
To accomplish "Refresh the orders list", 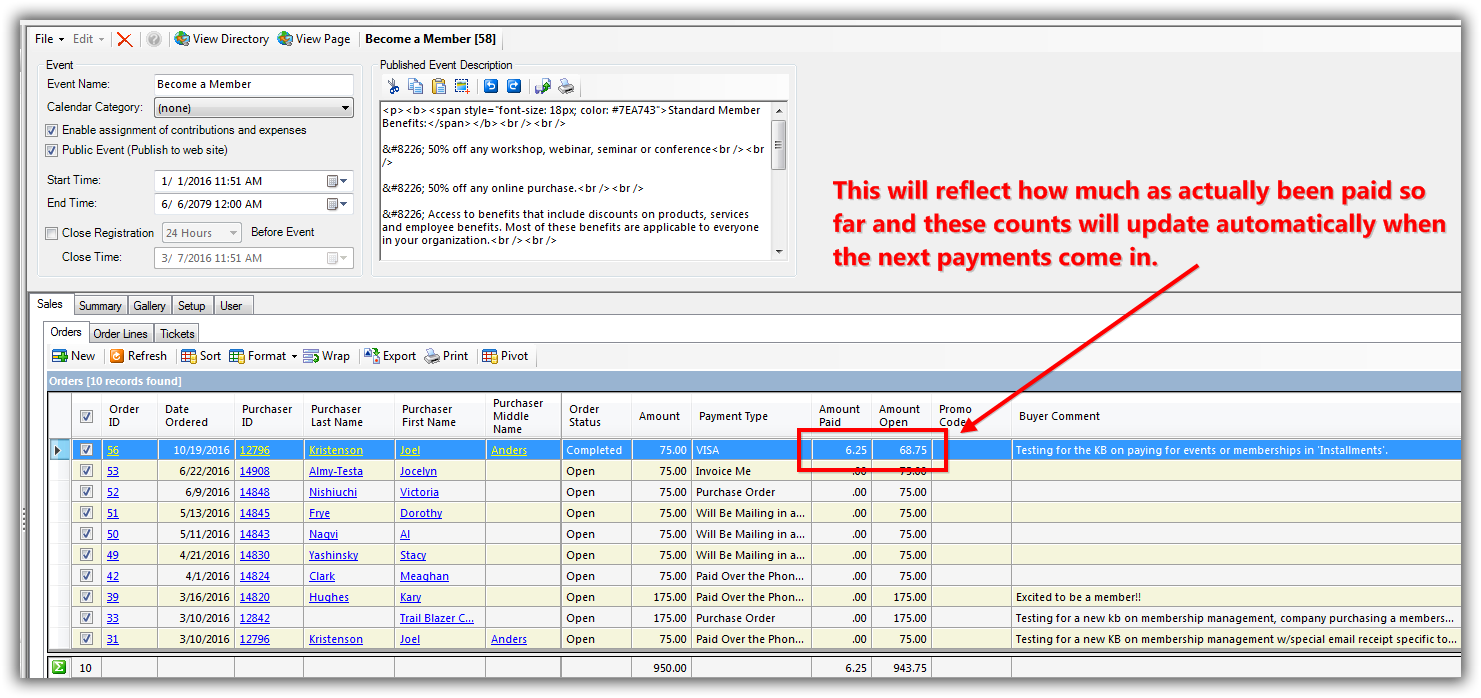I will pos(138,356).
